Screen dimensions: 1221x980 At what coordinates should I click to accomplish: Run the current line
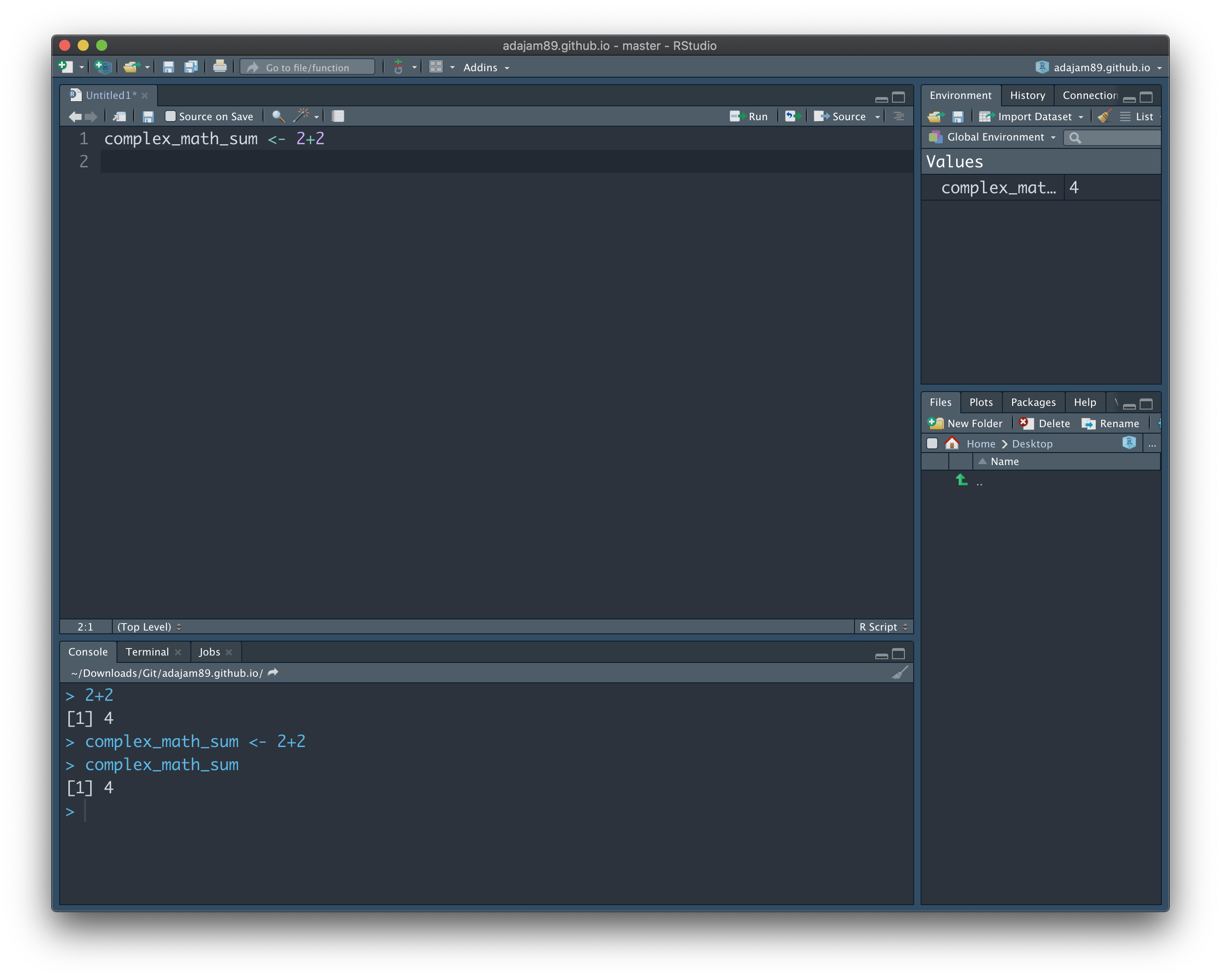[748, 116]
